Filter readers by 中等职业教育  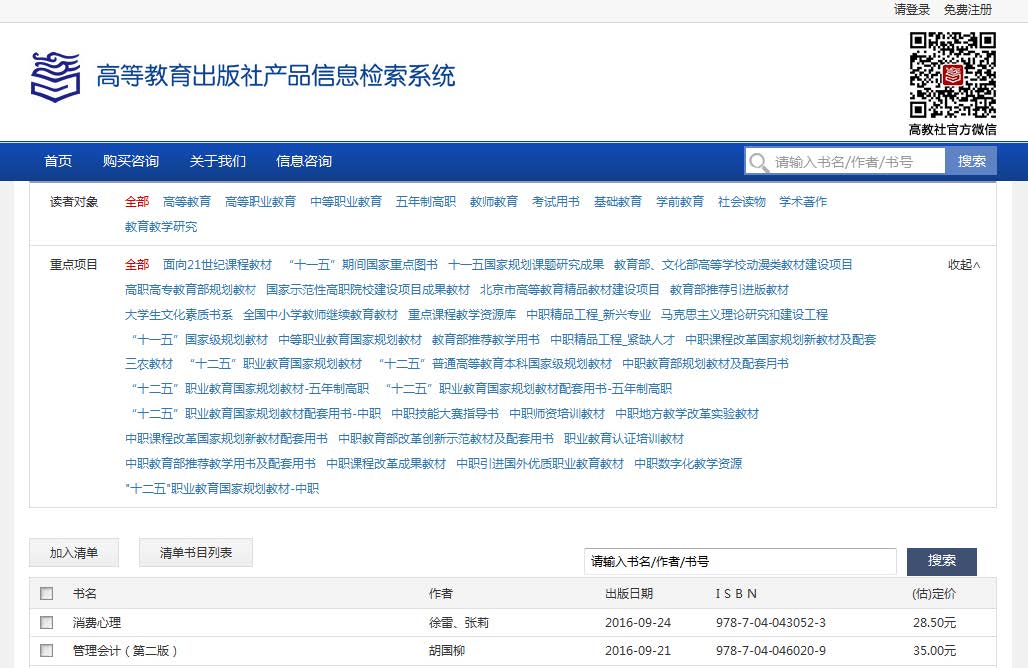coord(346,202)
